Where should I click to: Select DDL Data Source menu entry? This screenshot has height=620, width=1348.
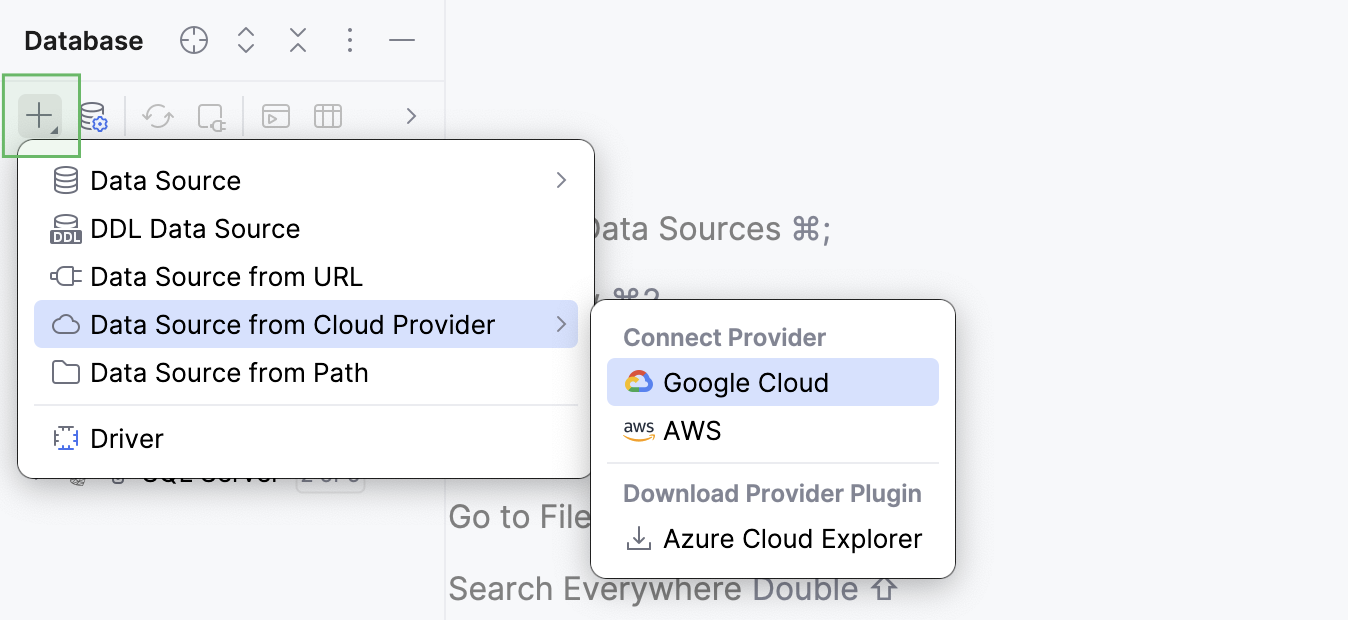click(196, 228)
